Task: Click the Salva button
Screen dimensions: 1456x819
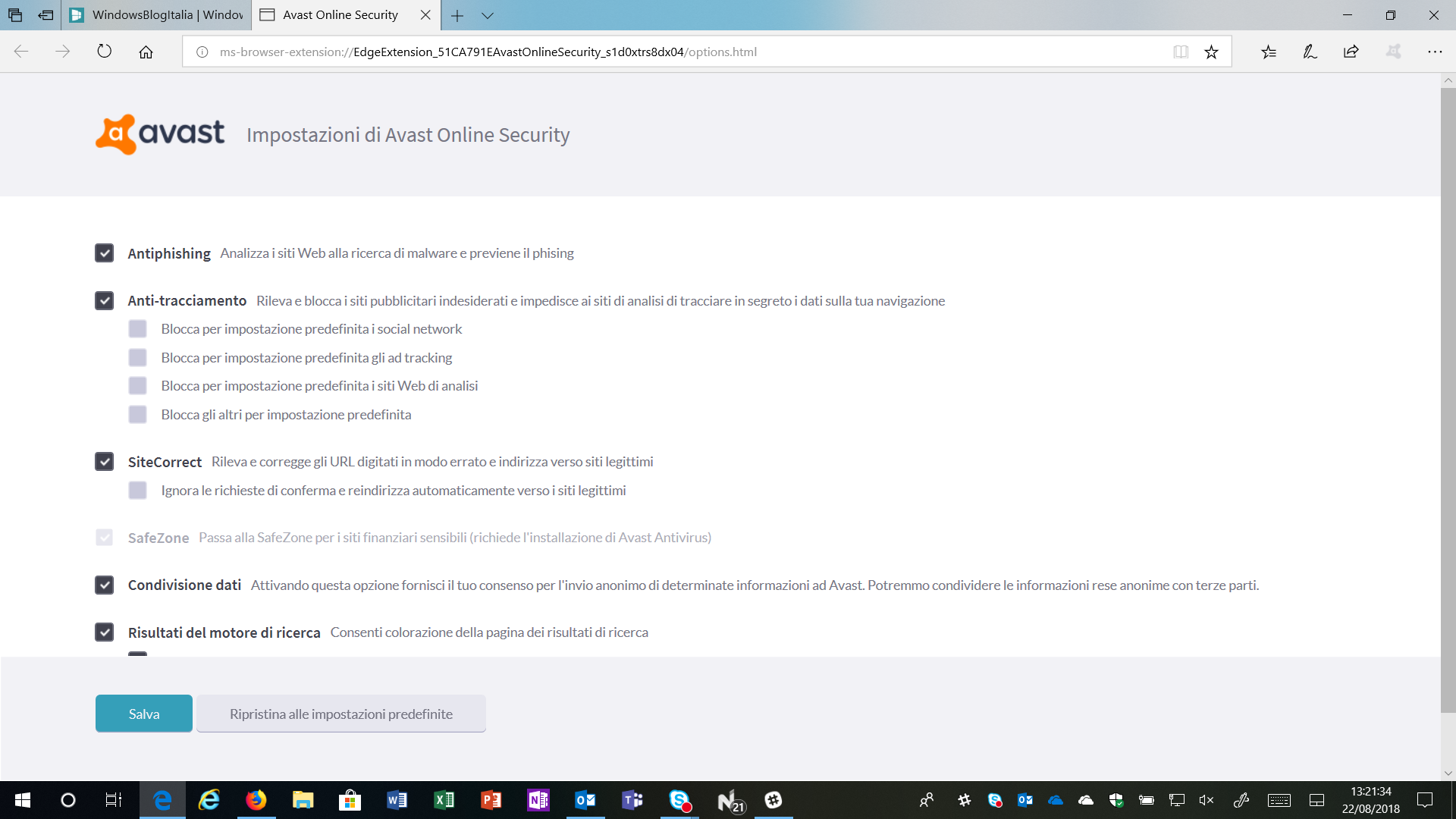Action: (x=144, y=714)
